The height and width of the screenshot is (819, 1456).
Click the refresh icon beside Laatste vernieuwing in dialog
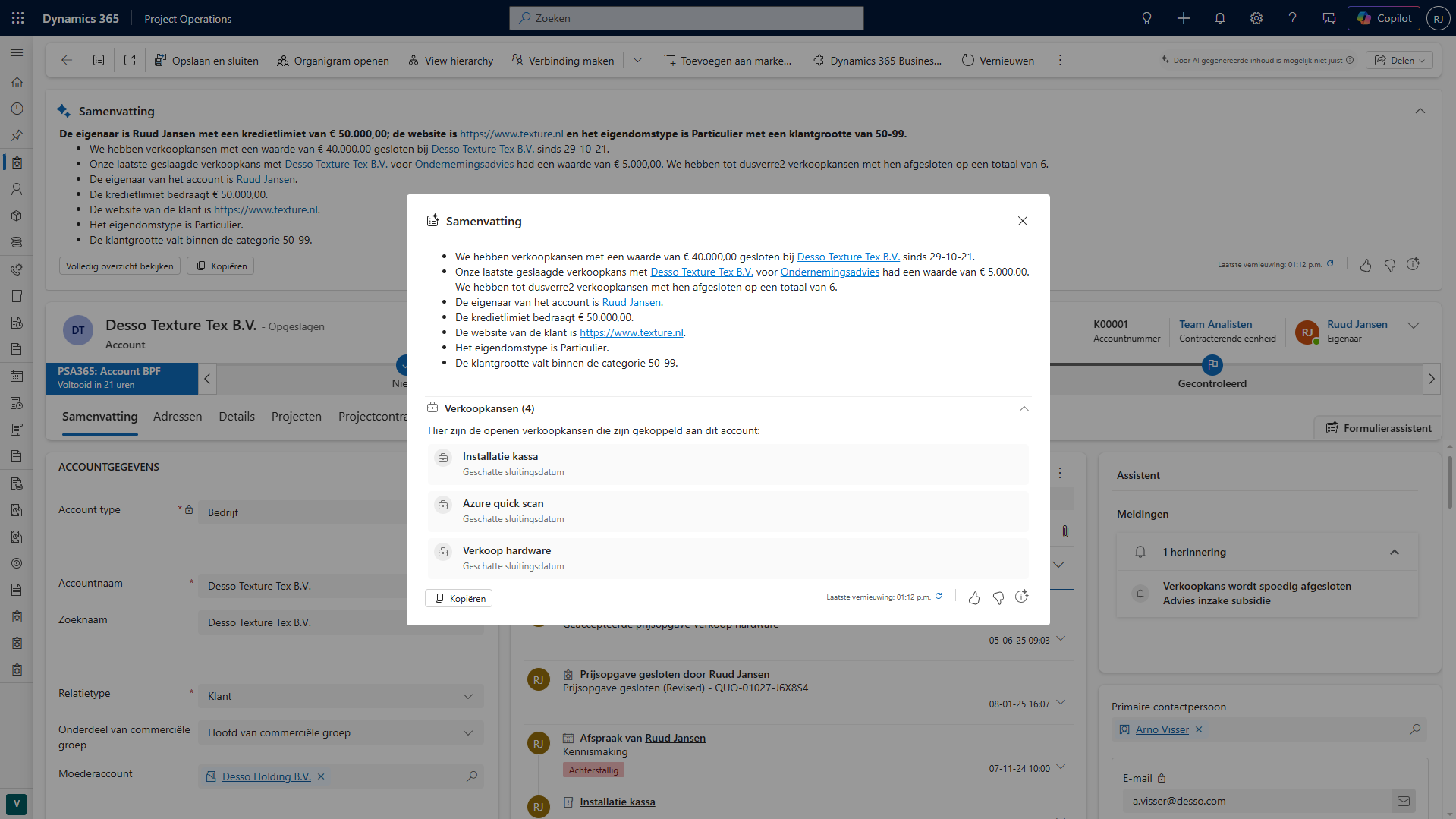click(939, 597)
